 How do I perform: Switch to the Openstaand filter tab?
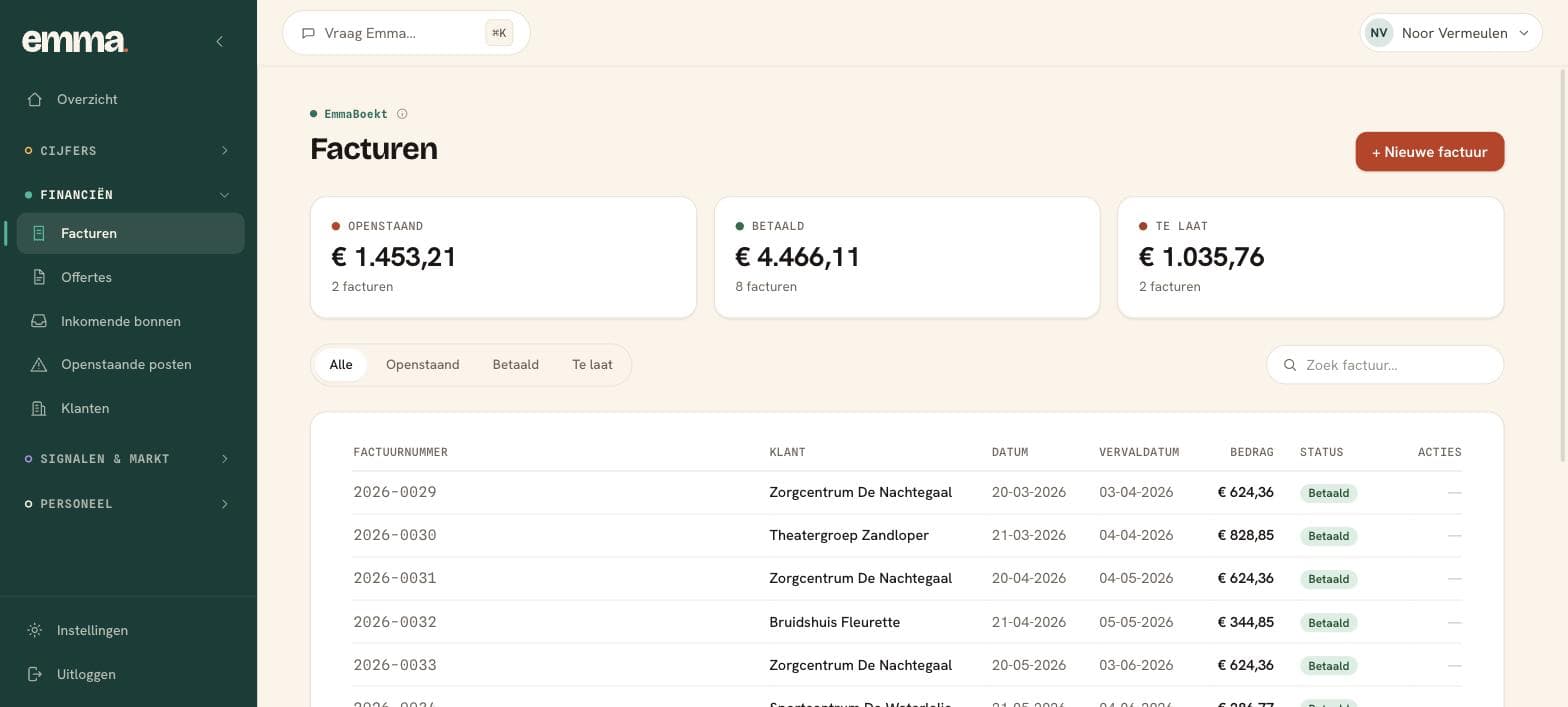click(x=423, y=364)
